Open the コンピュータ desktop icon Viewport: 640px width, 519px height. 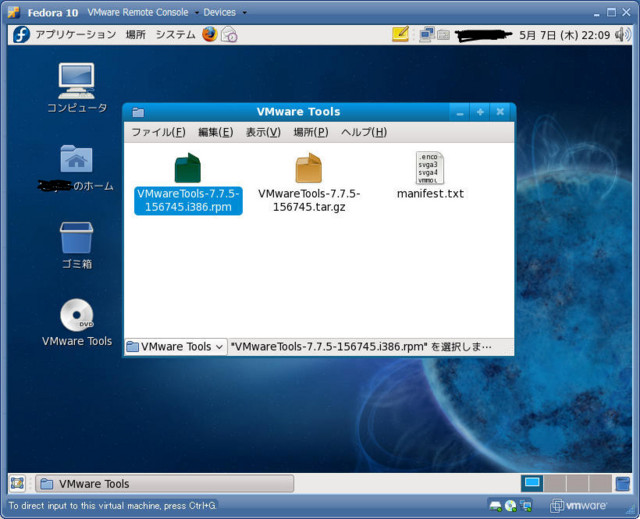click(x=77, y=80)
